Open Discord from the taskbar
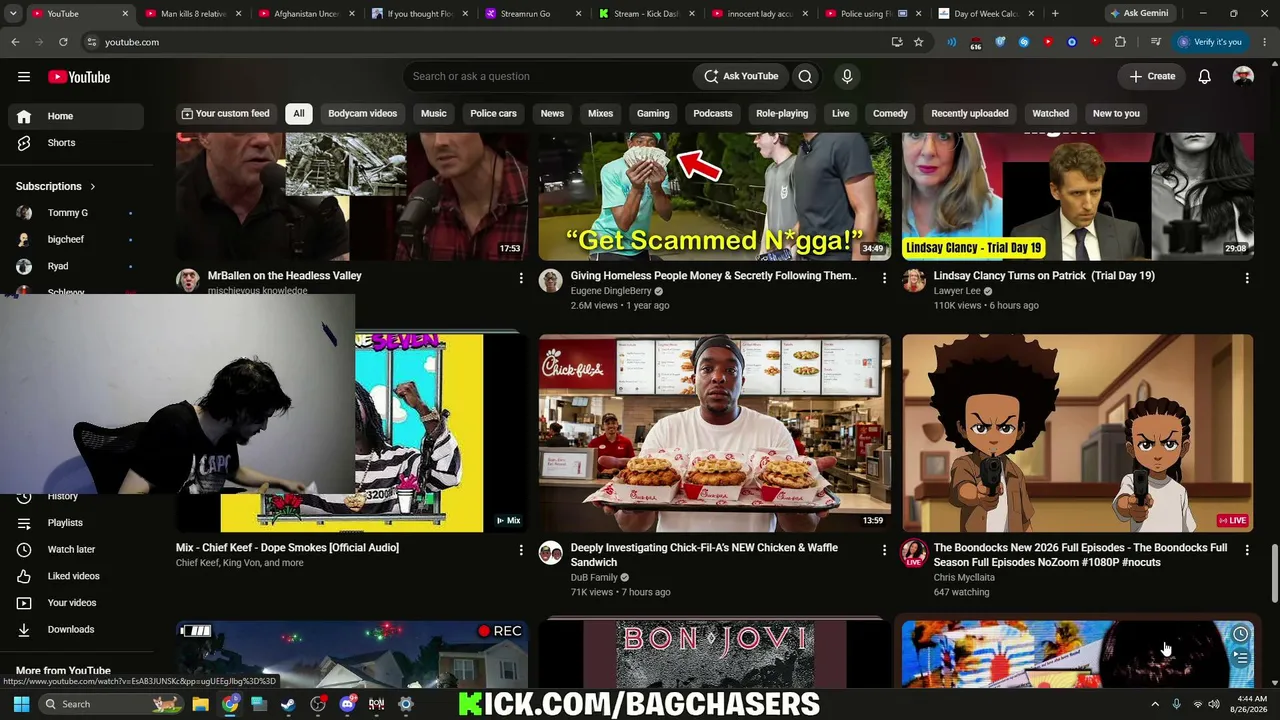 point(347,704)
